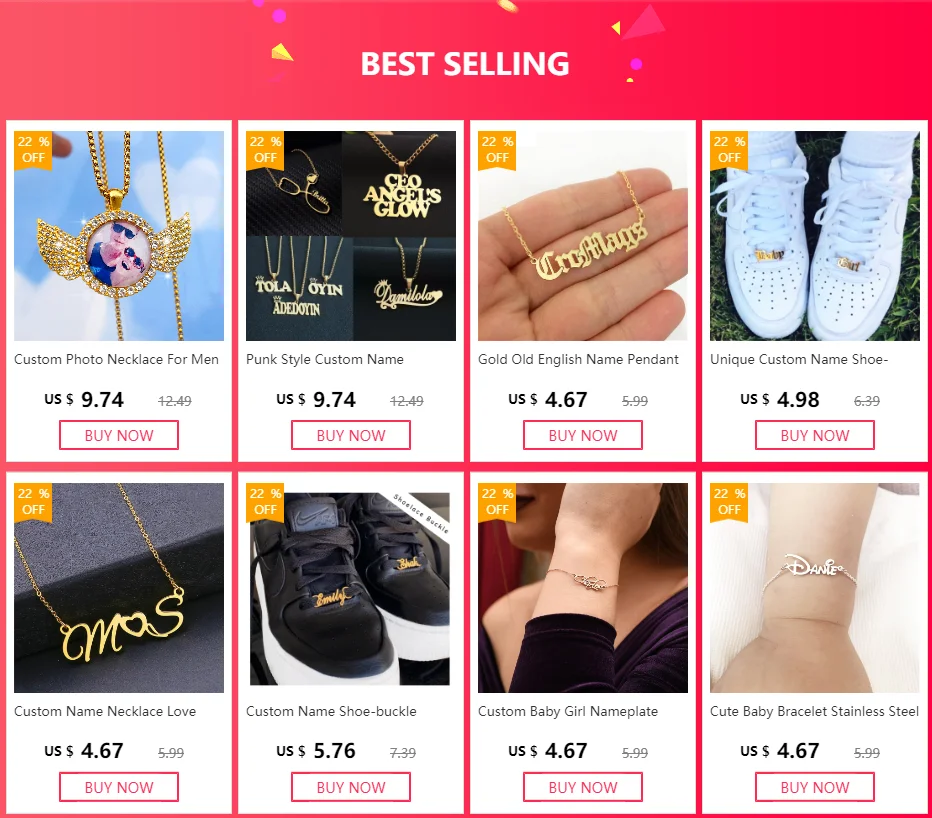
Task: Open Cute Baby Bracelet Stainless Steel title
Action: [814, 712]
